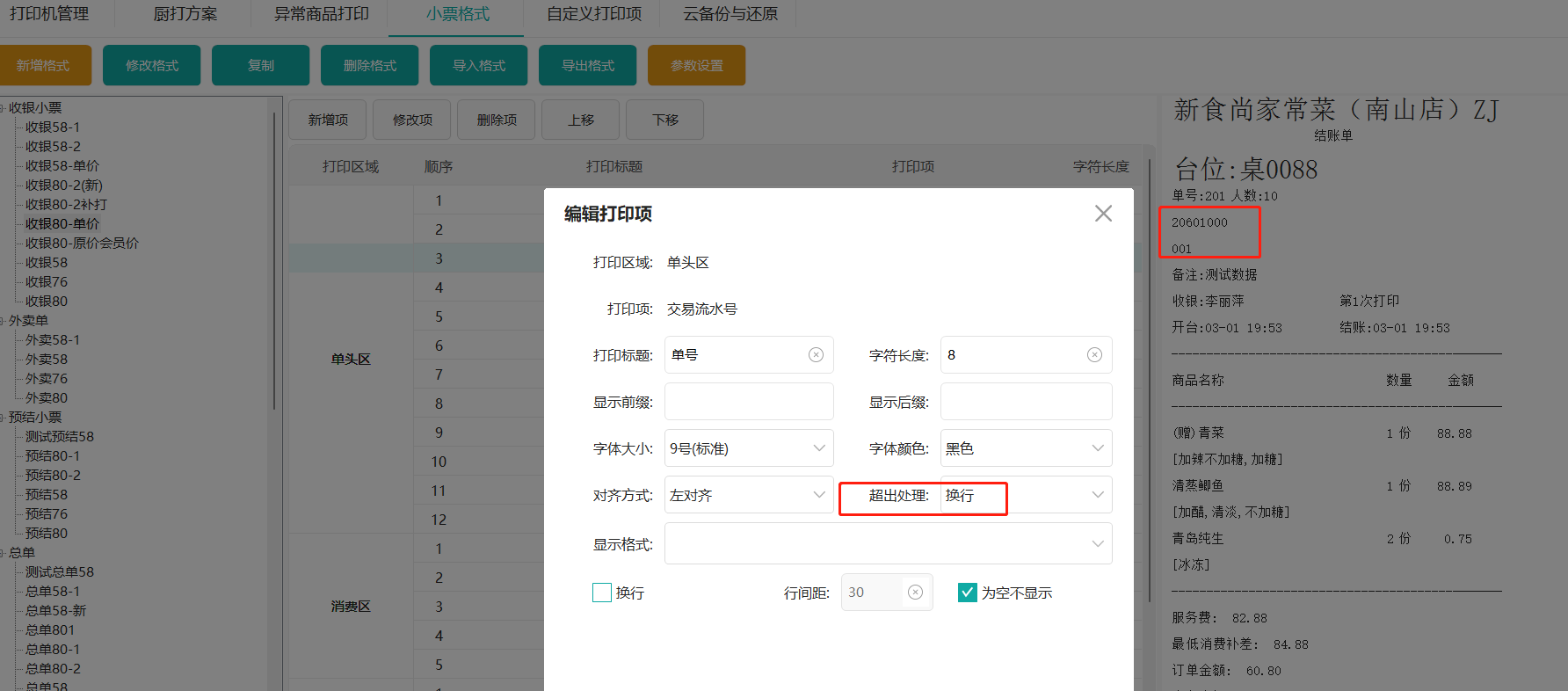Screen dimensions: 1568x691
Task: Open the 字体大小 dropdown
Action: coord(749,448)
